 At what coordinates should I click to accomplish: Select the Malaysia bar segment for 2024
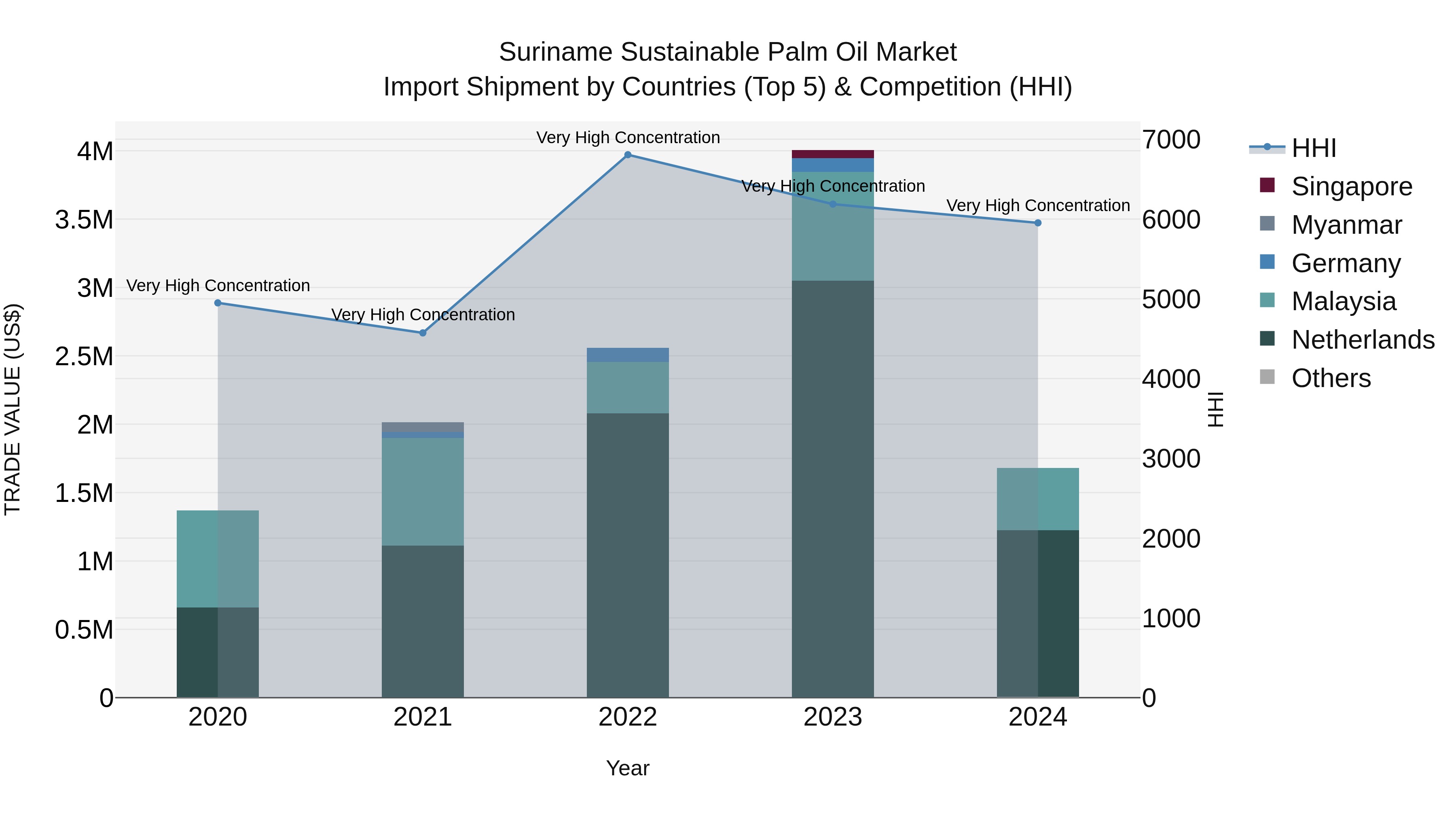tap(1038, 499)
